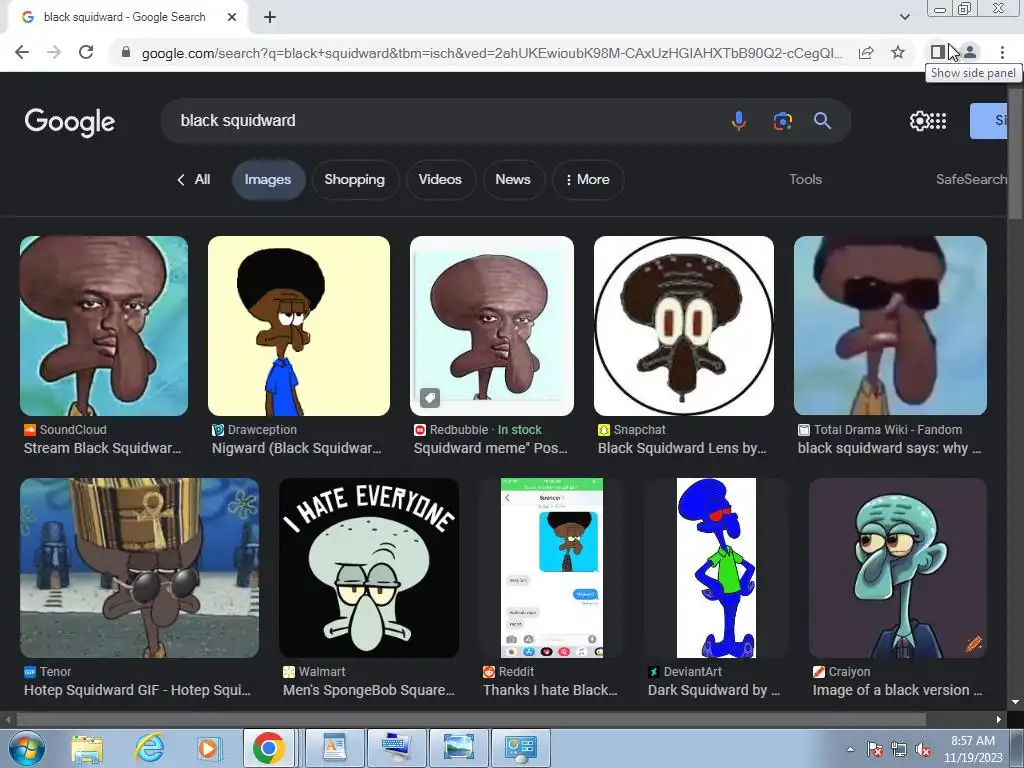Screen dimensions: 1024x768
Task: Go back to All results
Action: click(194, 180)
